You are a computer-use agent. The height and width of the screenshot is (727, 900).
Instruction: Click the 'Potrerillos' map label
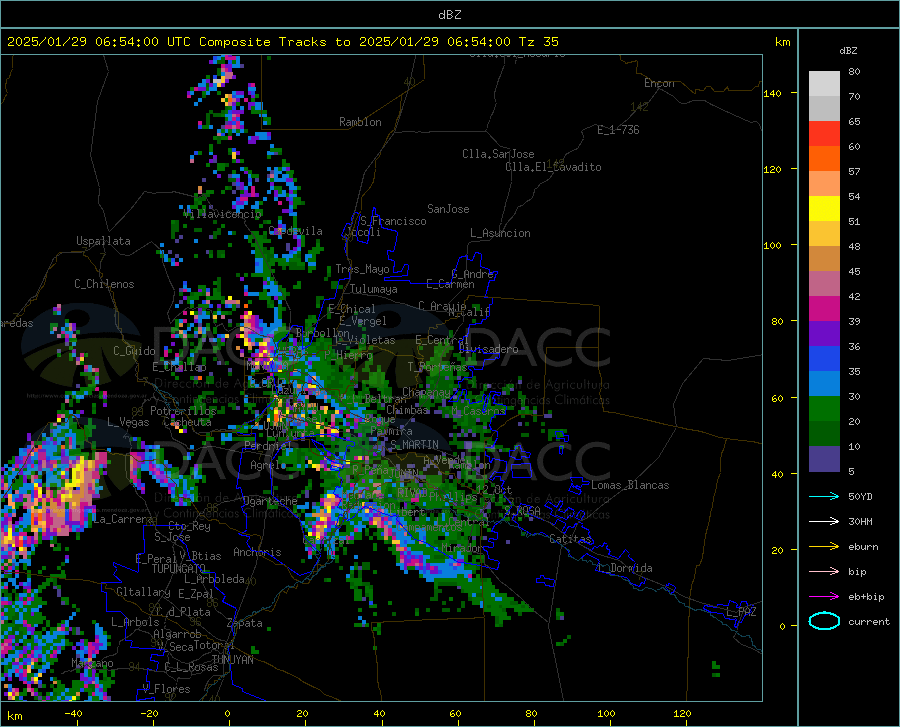pyautogui.click(x=183, y=411)
